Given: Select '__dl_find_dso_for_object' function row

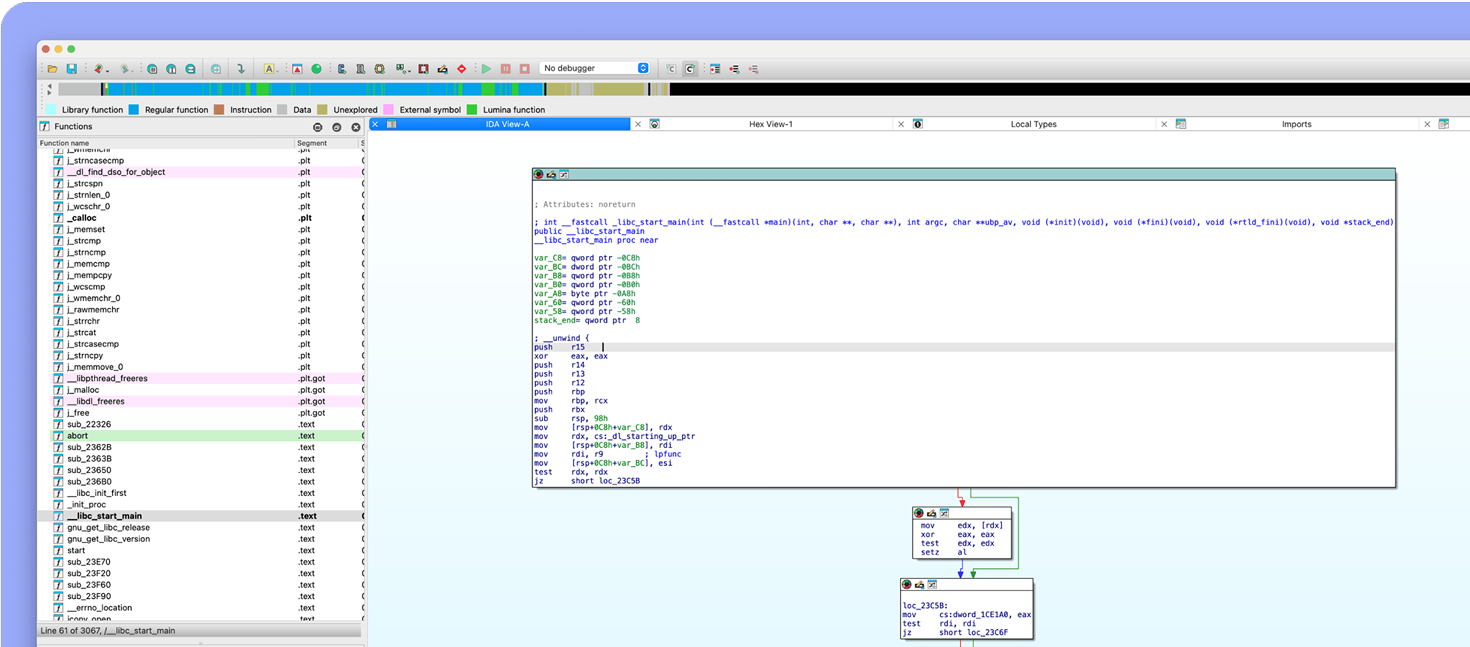Looking at the screenshot, I should [x=201, y=172].
